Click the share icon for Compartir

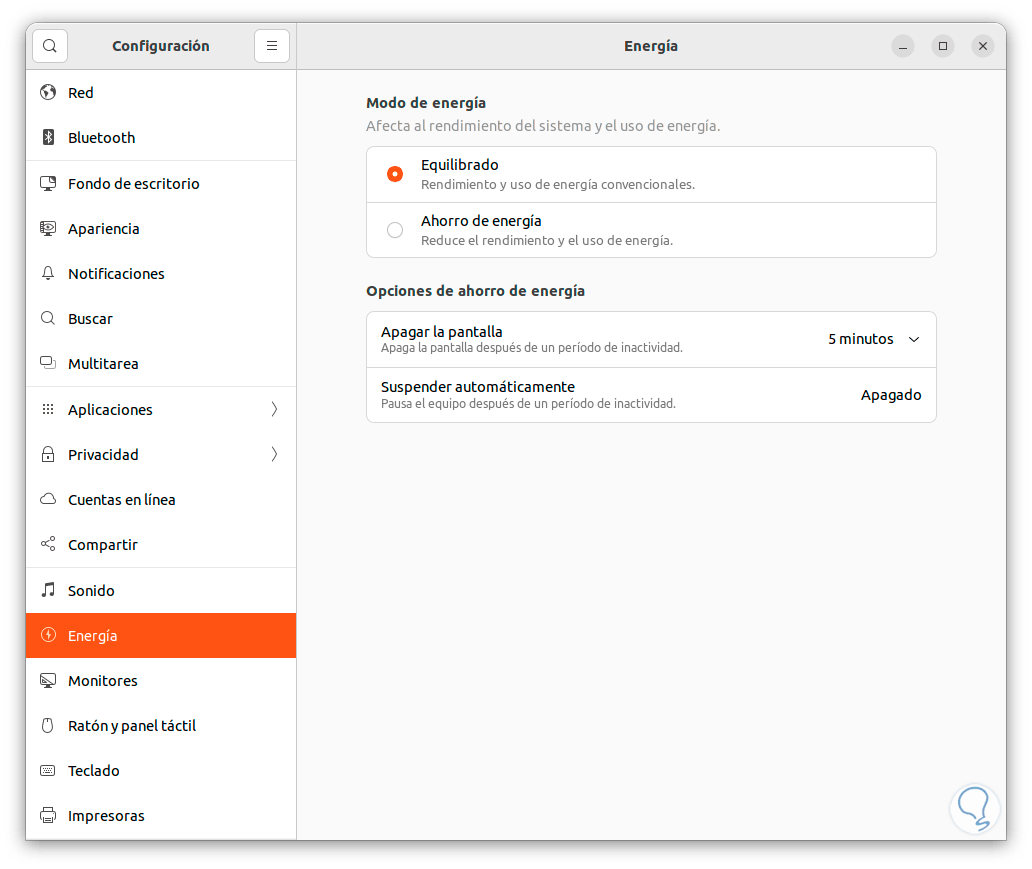pos(48,545)
